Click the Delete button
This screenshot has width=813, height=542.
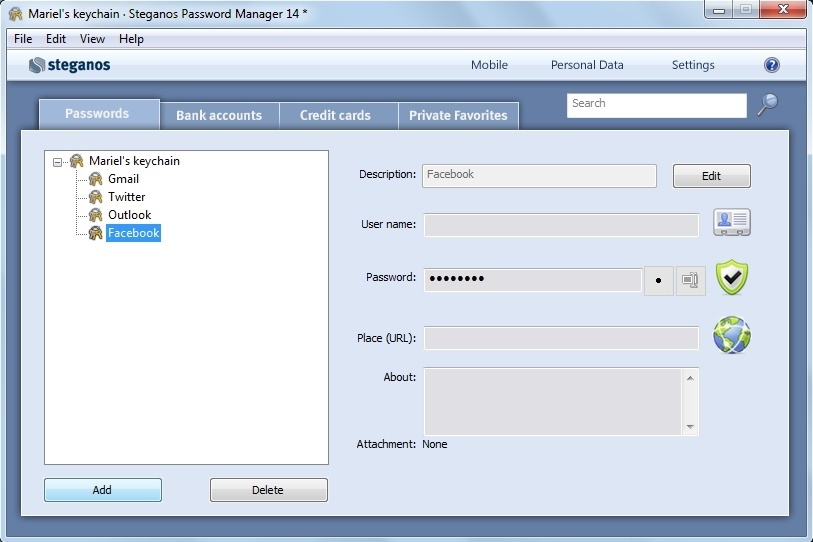click(x=269, y=490)
